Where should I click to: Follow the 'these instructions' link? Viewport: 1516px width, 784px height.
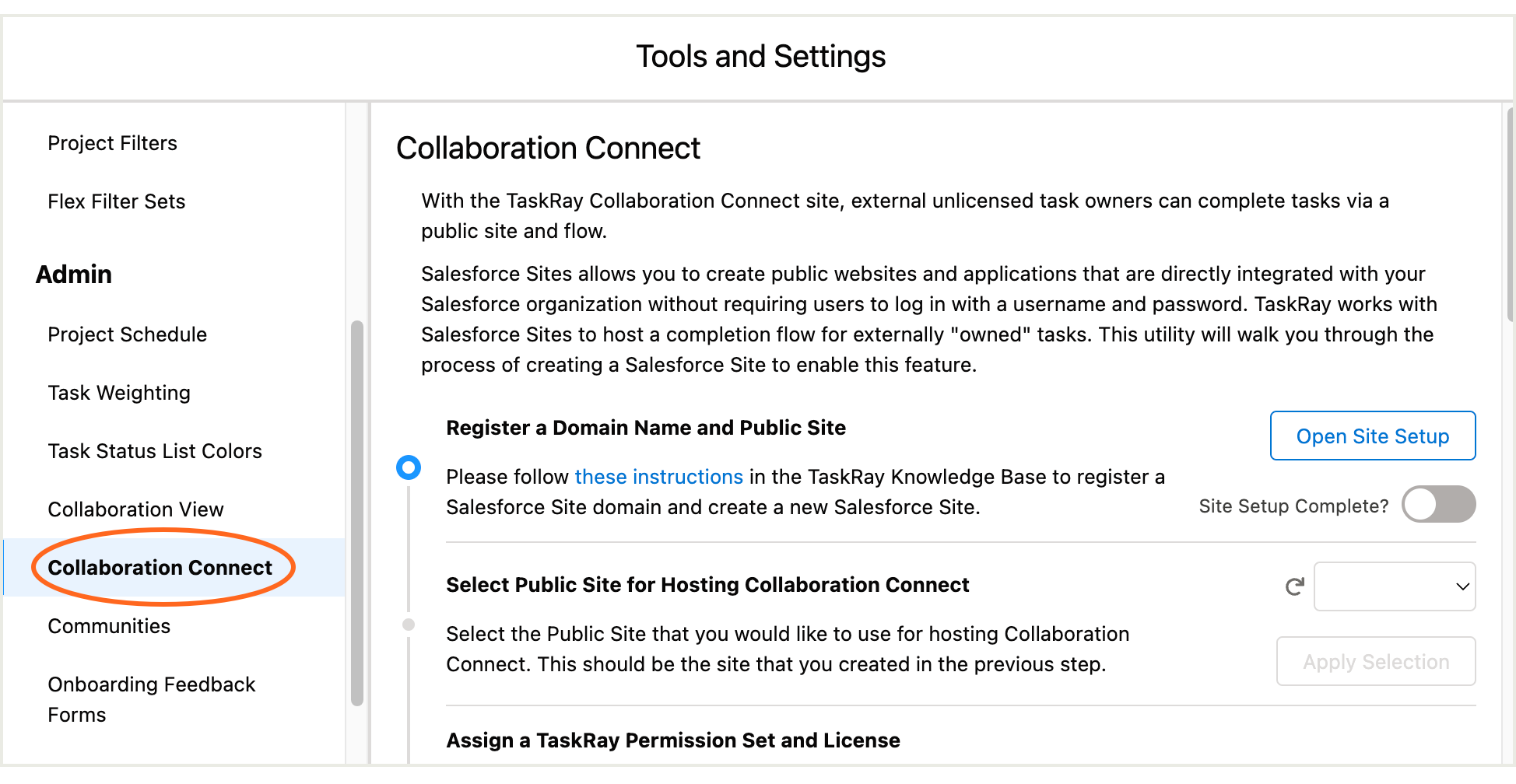point(659,477)
